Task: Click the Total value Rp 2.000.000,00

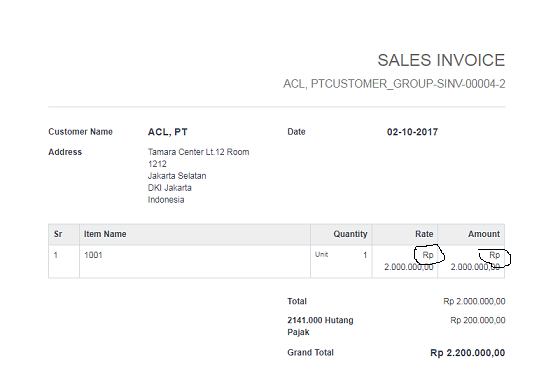Action: coord(474,301)
